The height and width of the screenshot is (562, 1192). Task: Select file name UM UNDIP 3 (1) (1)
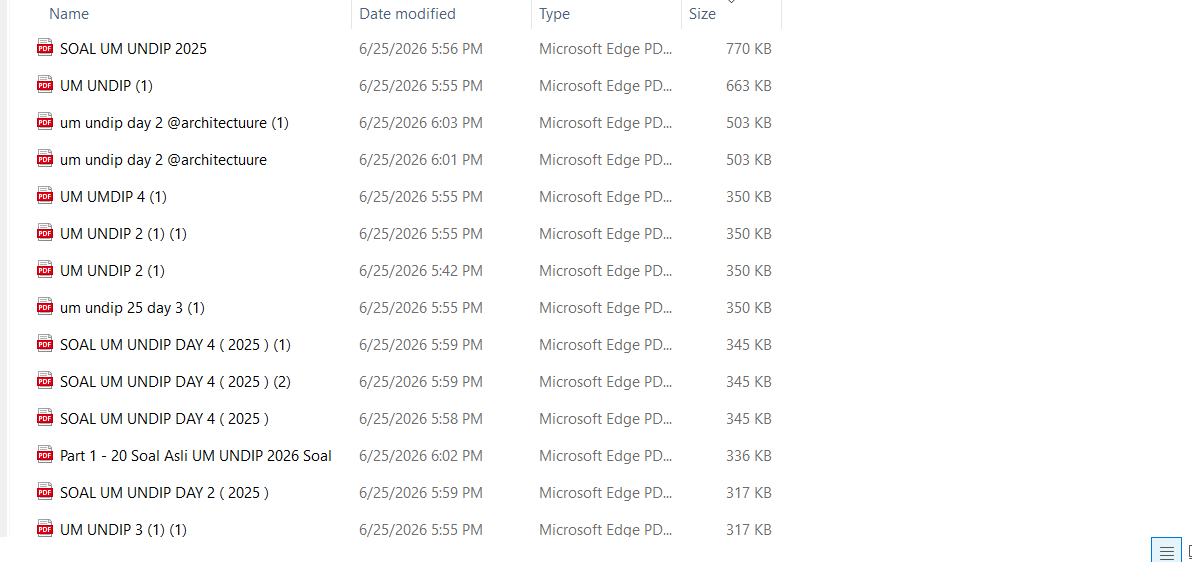(x=123, y=530)
